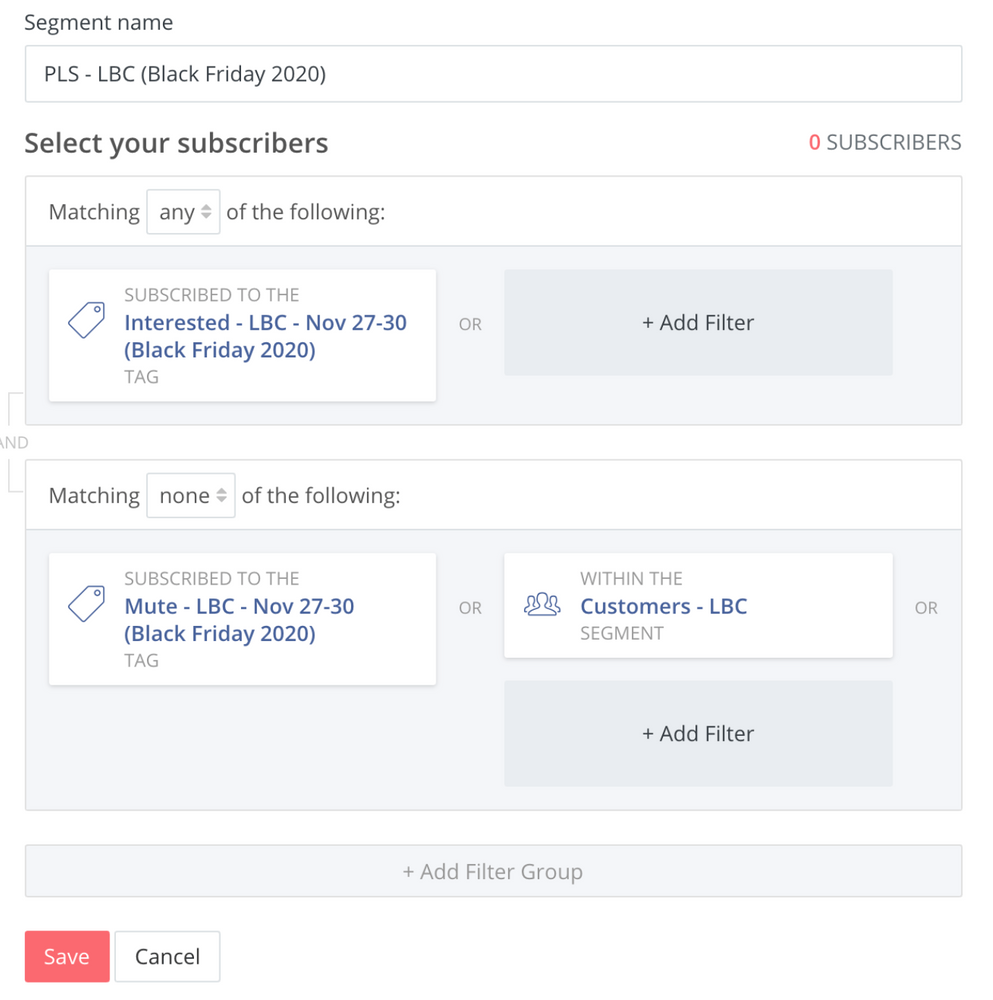Click the Add Filter Group bar
Viewport: 993px width, 1000px height.
point(493,871)
